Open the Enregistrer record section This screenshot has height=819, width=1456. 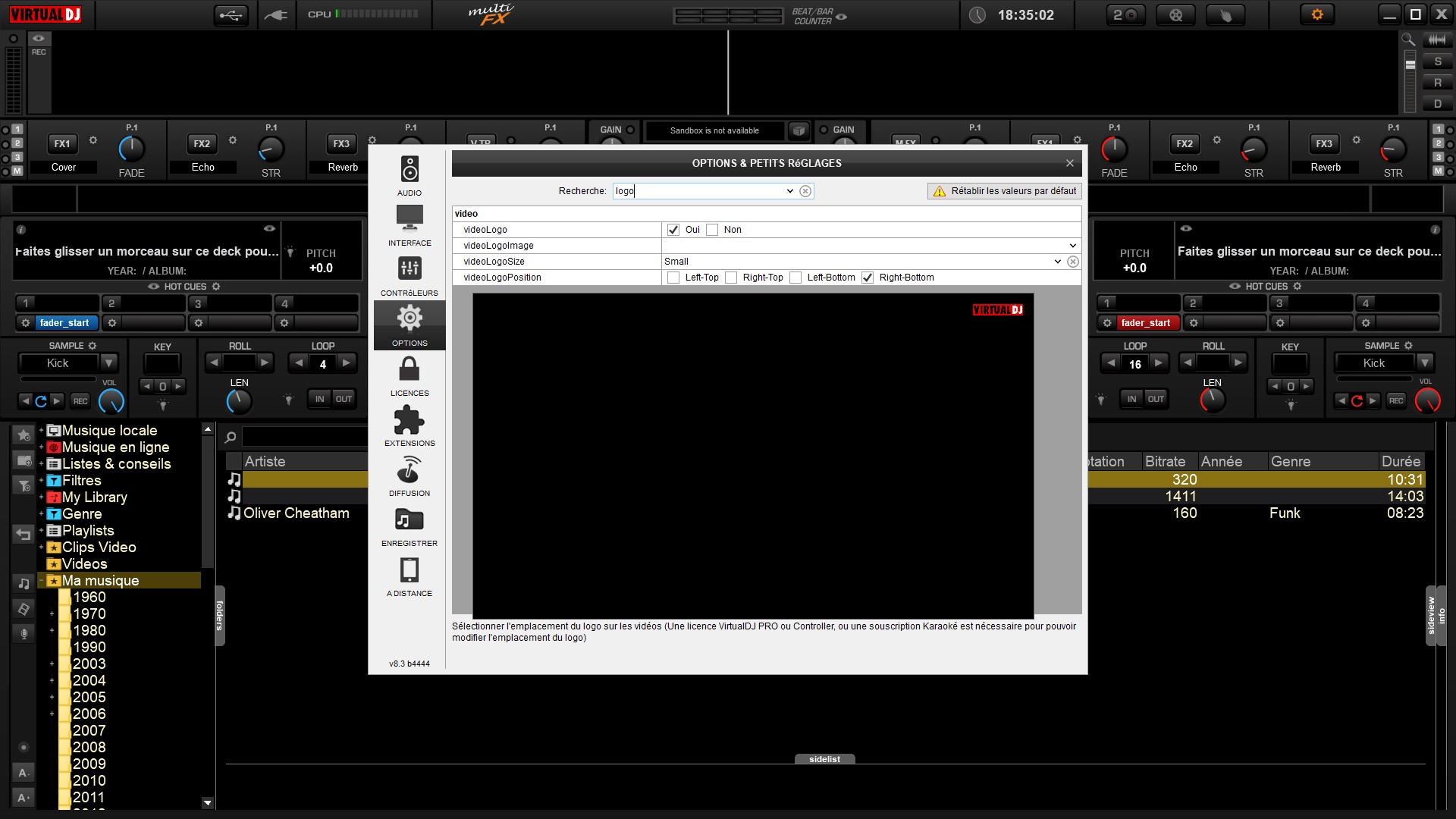pyautogui.click(x=409, y=526)
